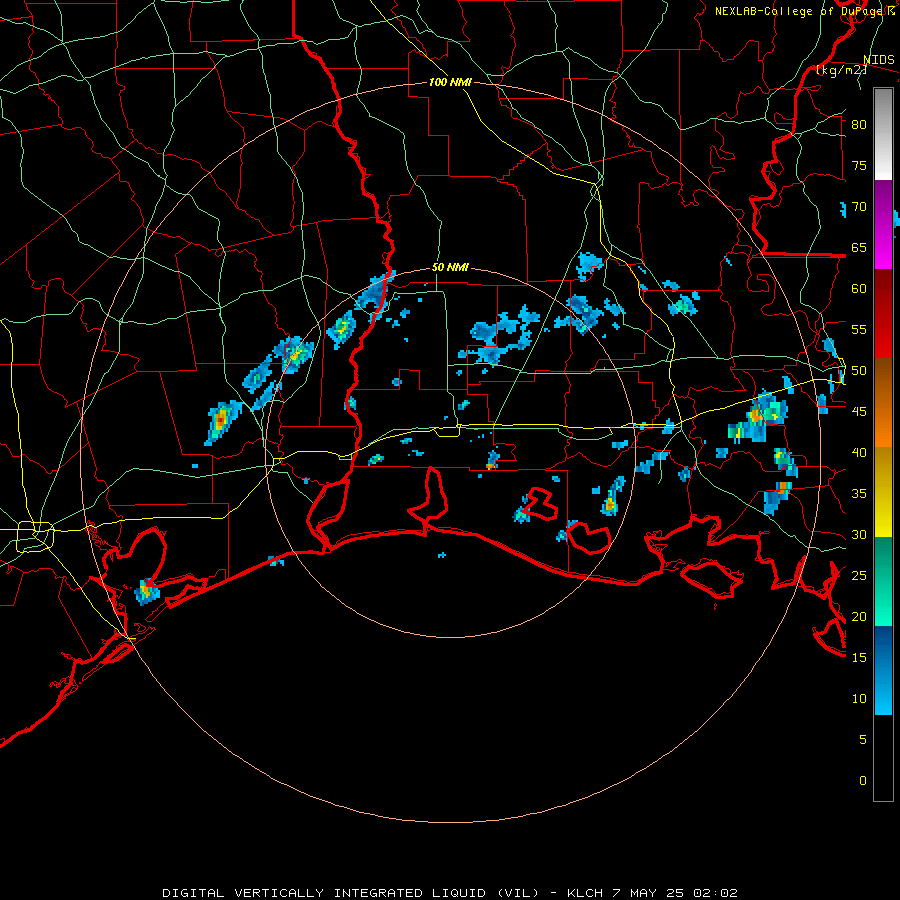Click the NEXLAB-College of DuPage credit text

(804, 11)
